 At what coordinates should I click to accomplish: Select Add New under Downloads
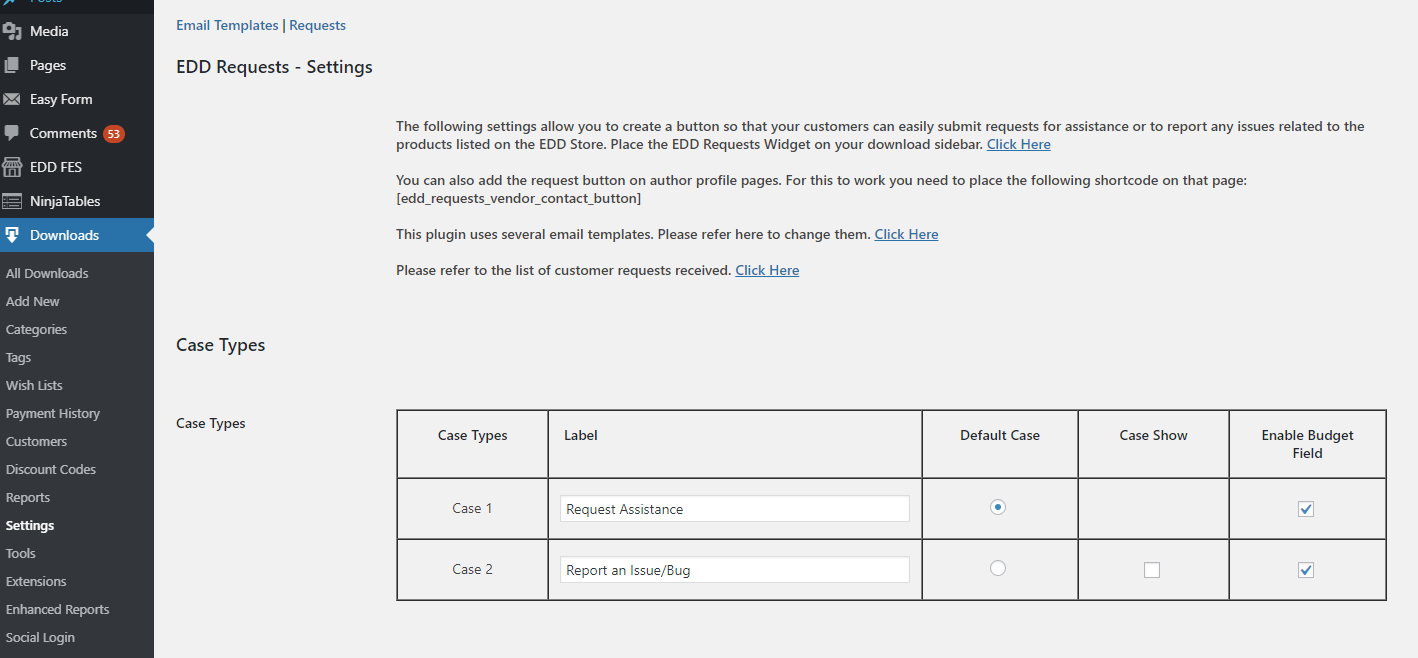[x=33, y=301]
